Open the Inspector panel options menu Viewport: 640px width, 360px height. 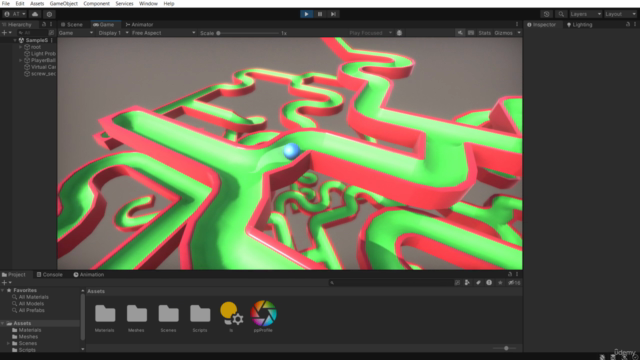point(635,24)
